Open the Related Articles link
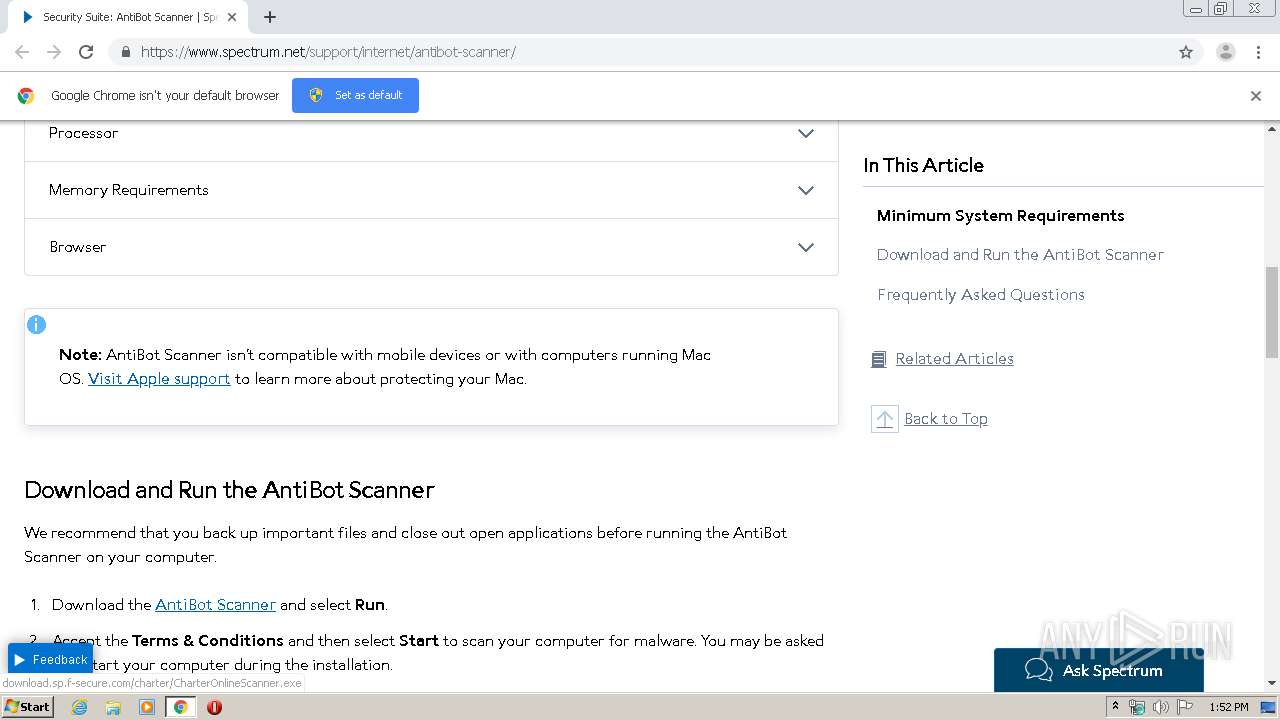The width and height of the screenshot is (1280, 720). (x=954, y=359)
